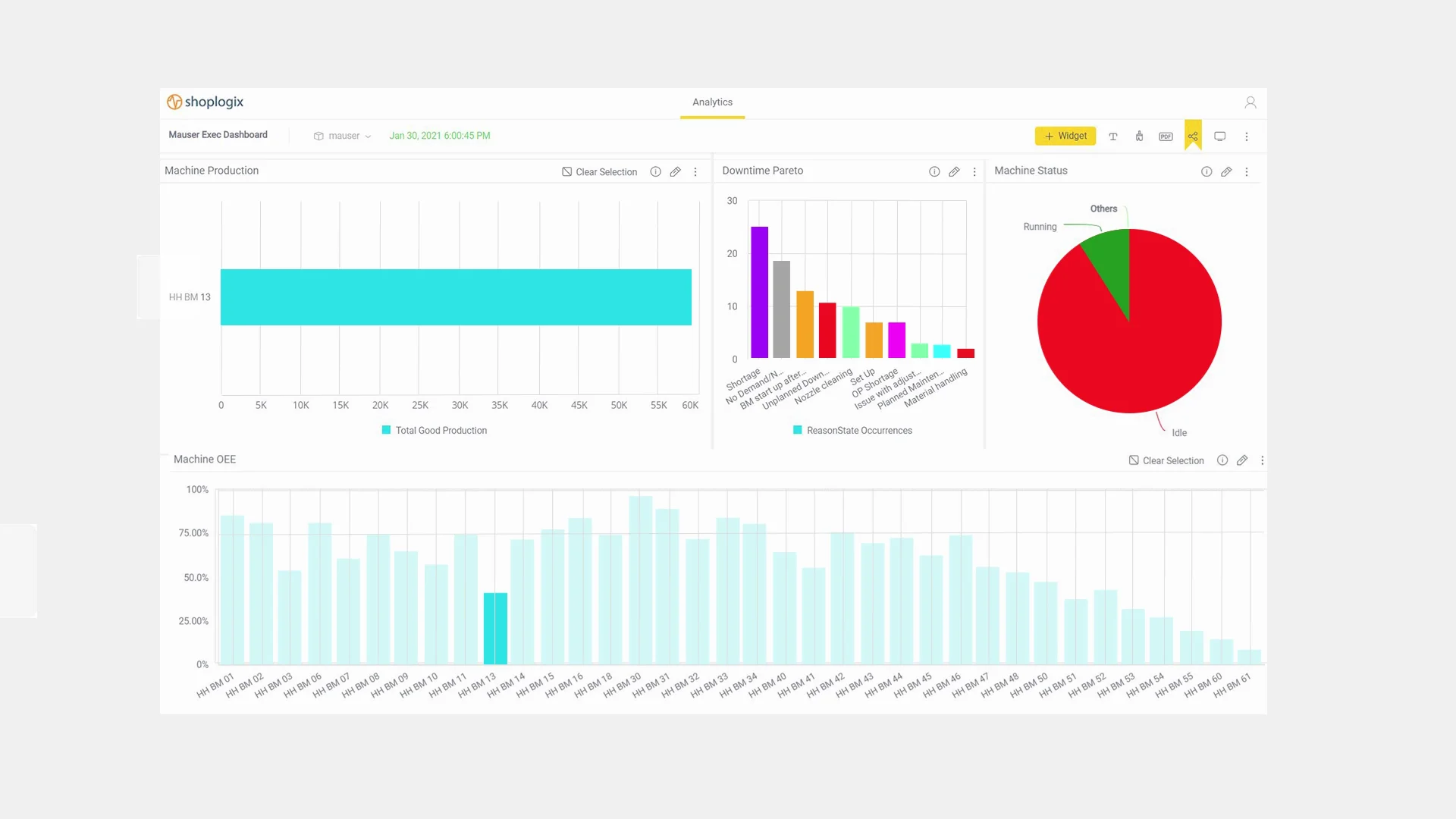
Task: Open Downtime Pareto options menu
Action: (x=974, y=172)
